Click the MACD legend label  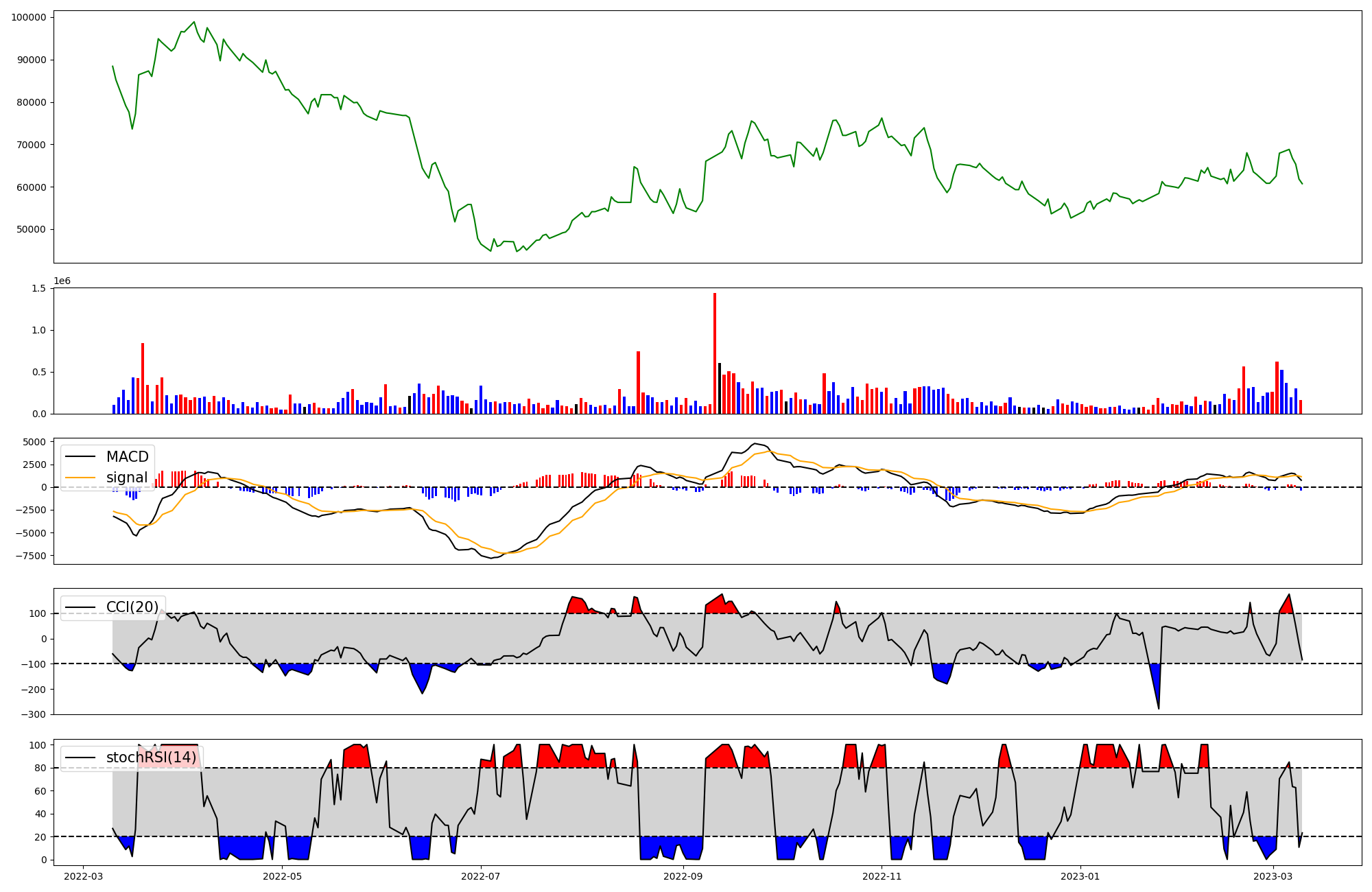[x=127, y=457]
